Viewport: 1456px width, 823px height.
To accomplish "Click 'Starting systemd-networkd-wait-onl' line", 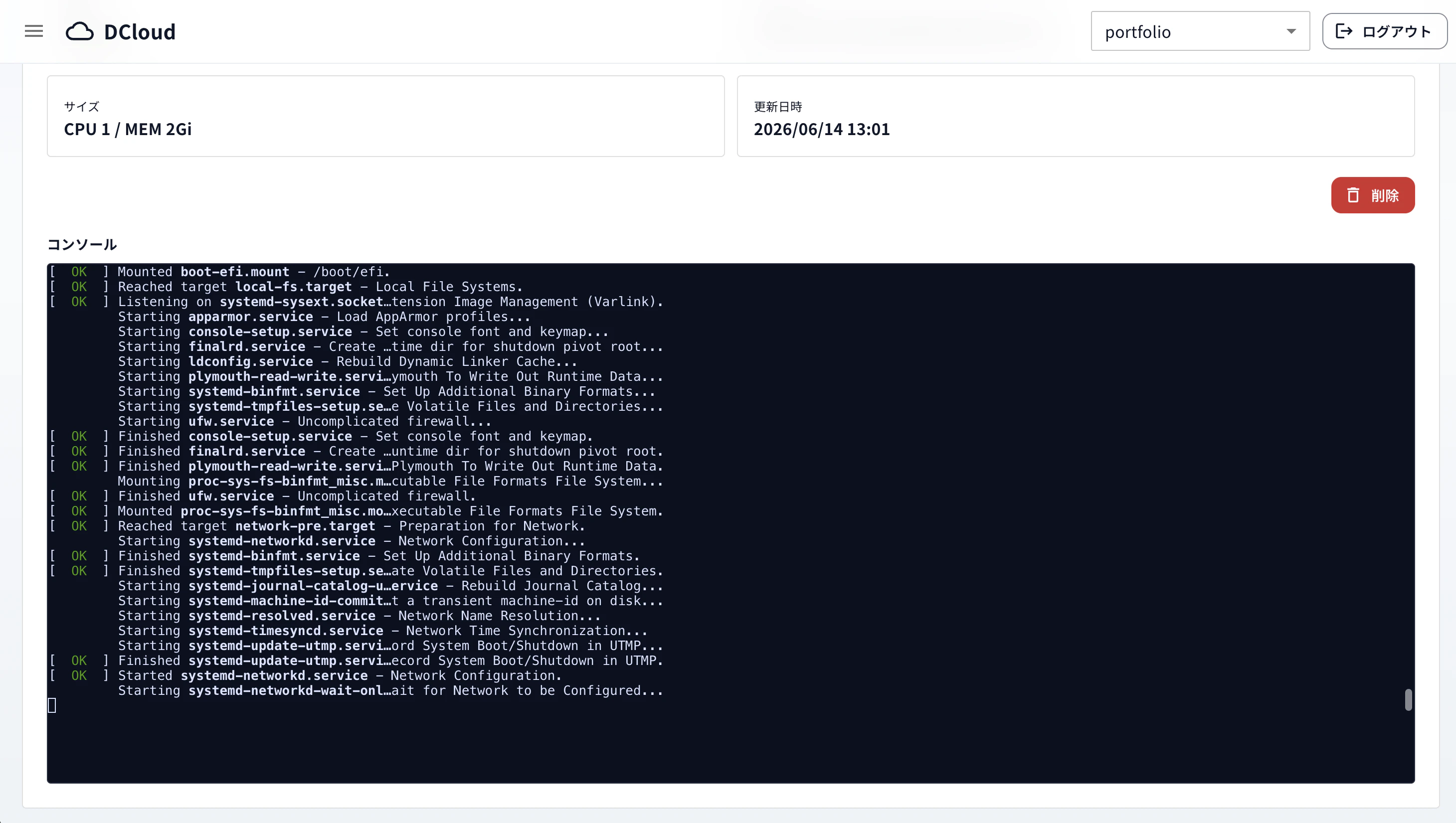I will 390,691.
